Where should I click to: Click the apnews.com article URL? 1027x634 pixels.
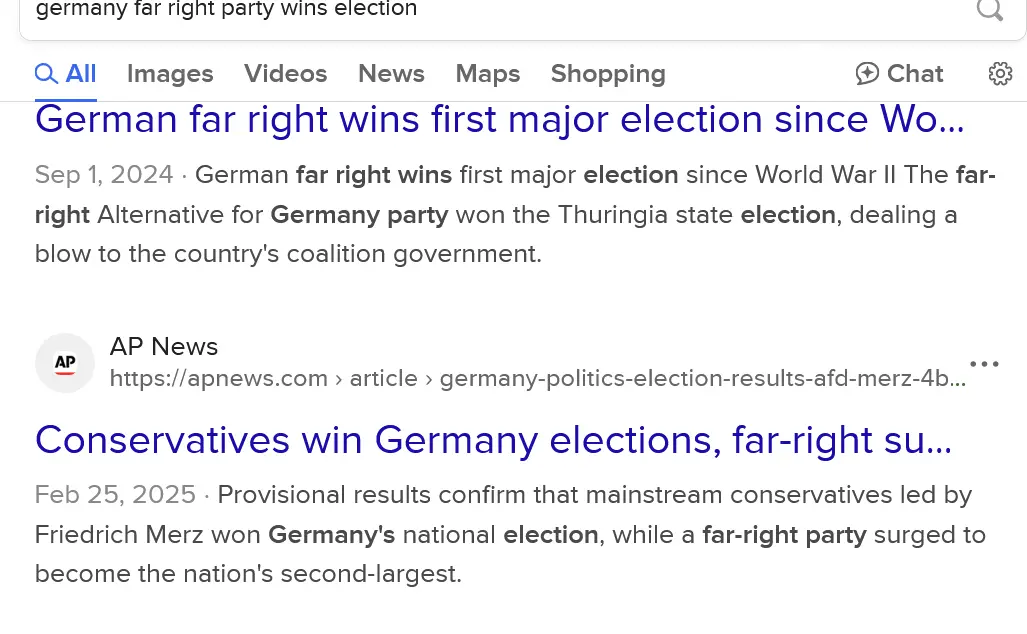point(537,379)
